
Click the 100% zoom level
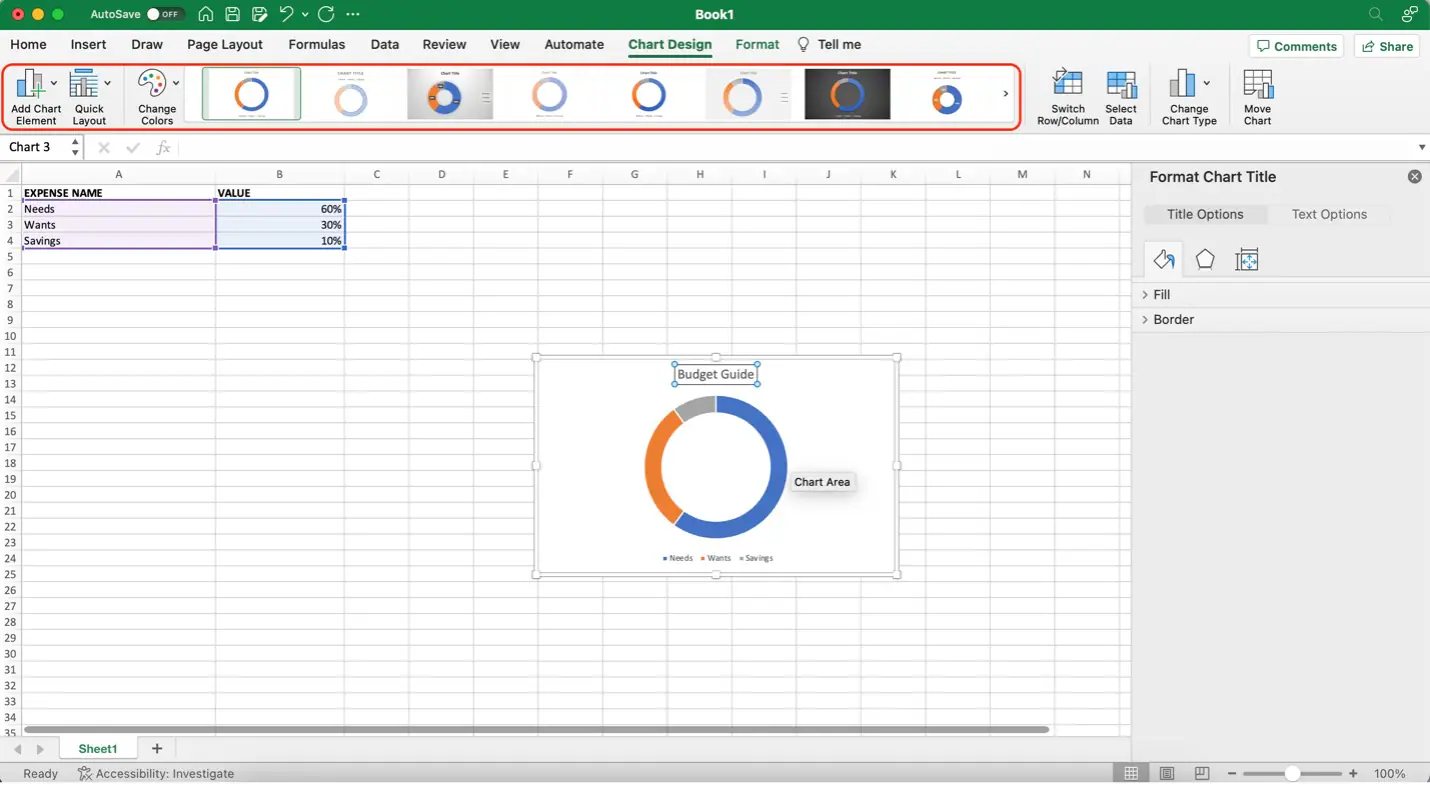tap(1390, 773)
